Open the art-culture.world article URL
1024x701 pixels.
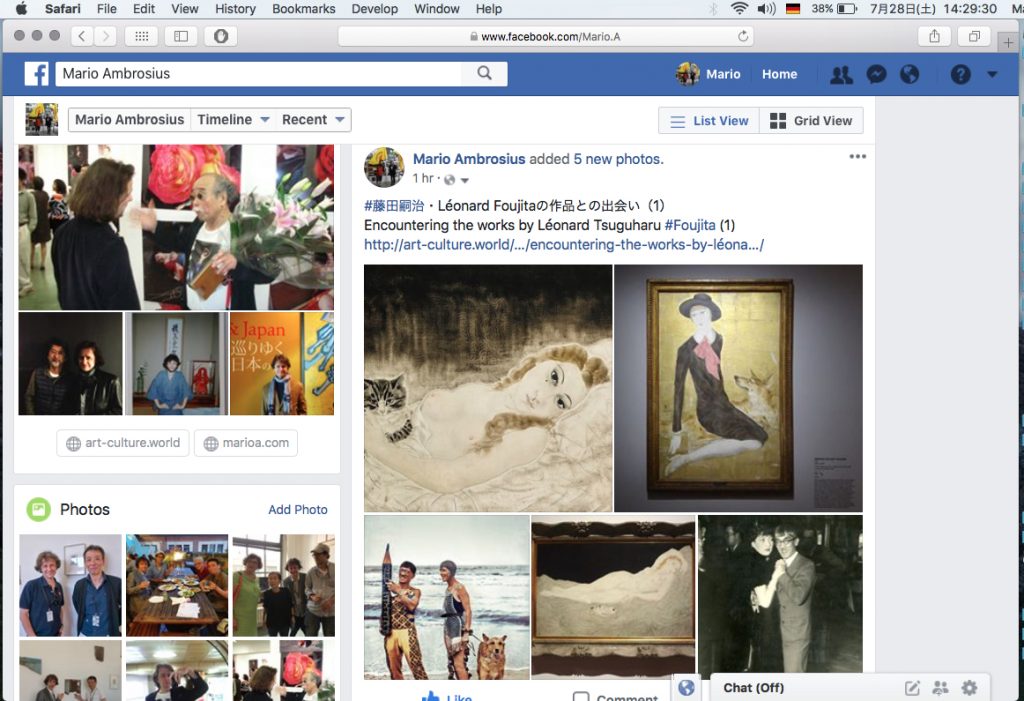(x=564, y=244)
